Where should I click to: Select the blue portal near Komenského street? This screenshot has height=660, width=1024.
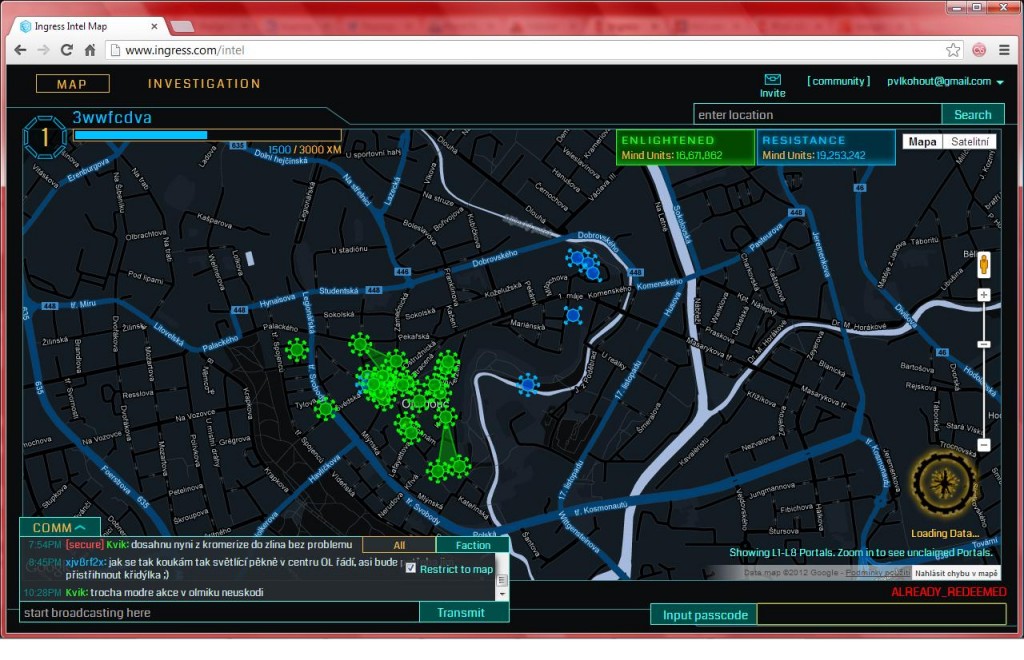[x=573, y=316]
